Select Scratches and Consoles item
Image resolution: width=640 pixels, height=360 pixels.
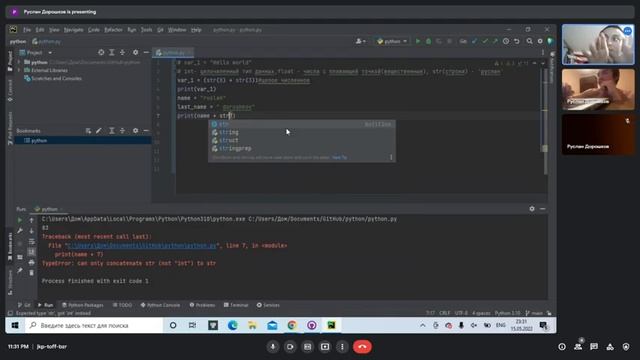(x=56, y=78)
